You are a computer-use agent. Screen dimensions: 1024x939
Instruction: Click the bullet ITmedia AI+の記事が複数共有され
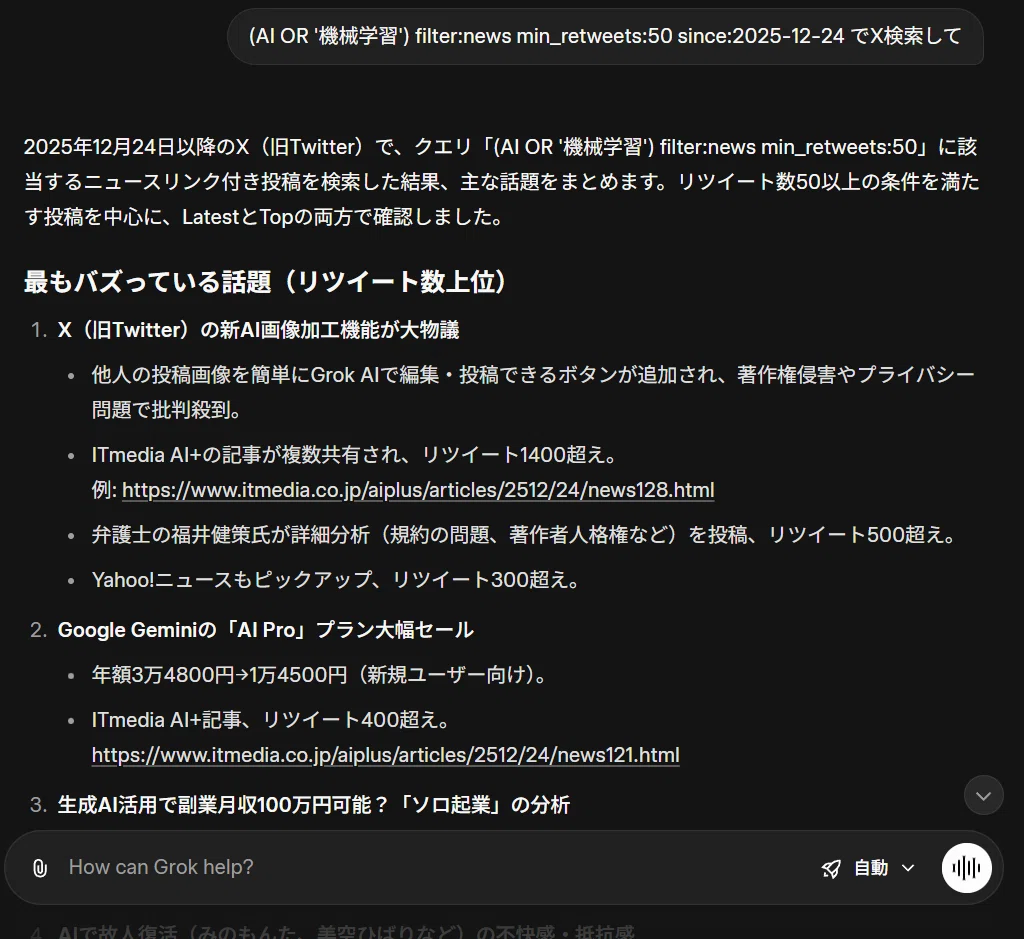[355, 454]
